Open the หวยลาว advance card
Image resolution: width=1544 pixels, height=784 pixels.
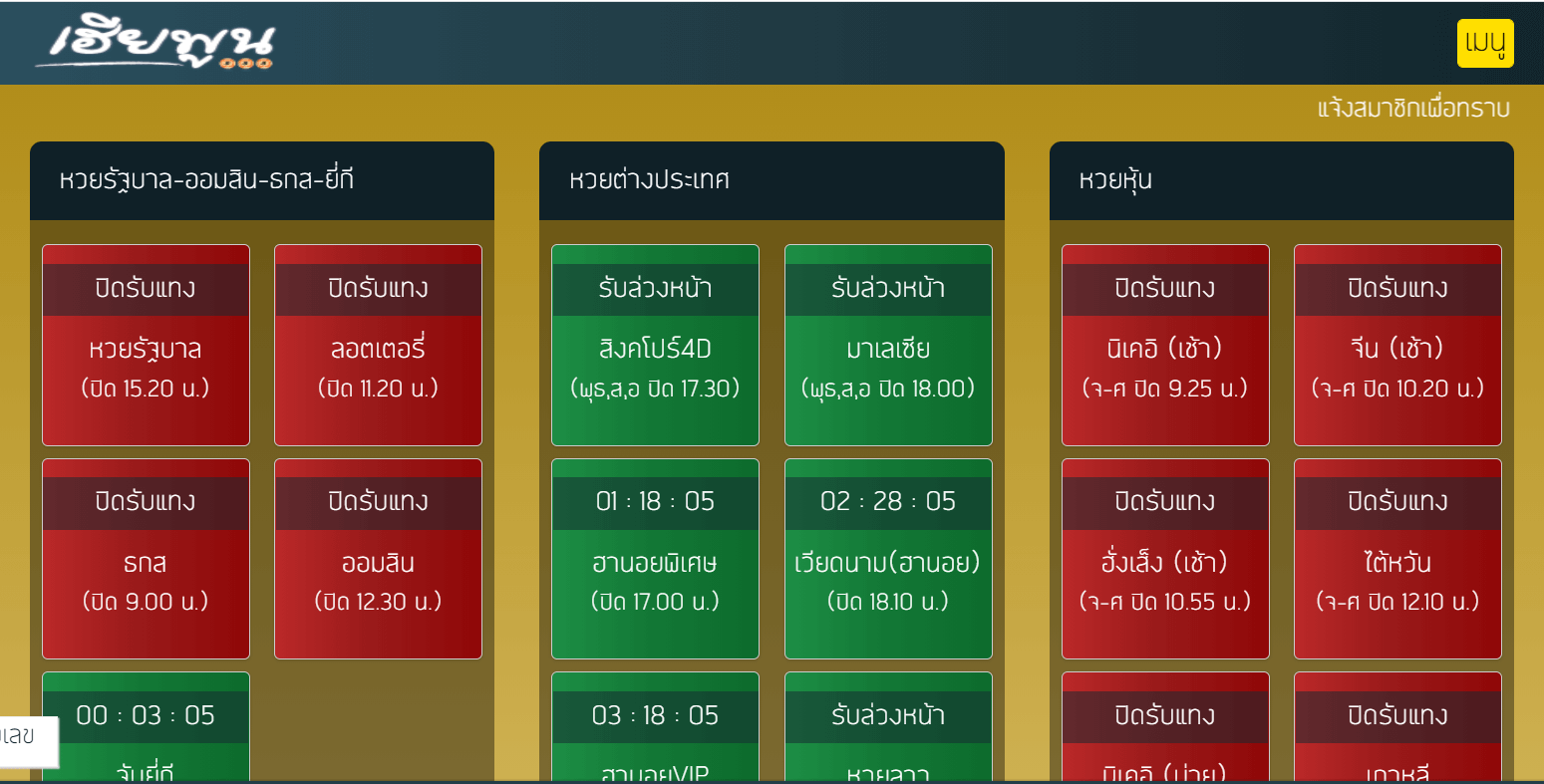click(888, 726)
